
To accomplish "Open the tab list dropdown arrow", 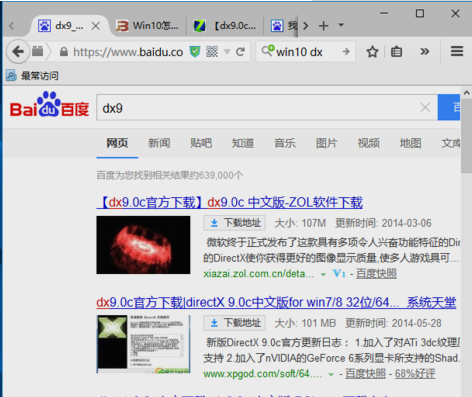I will coord(341,25).
